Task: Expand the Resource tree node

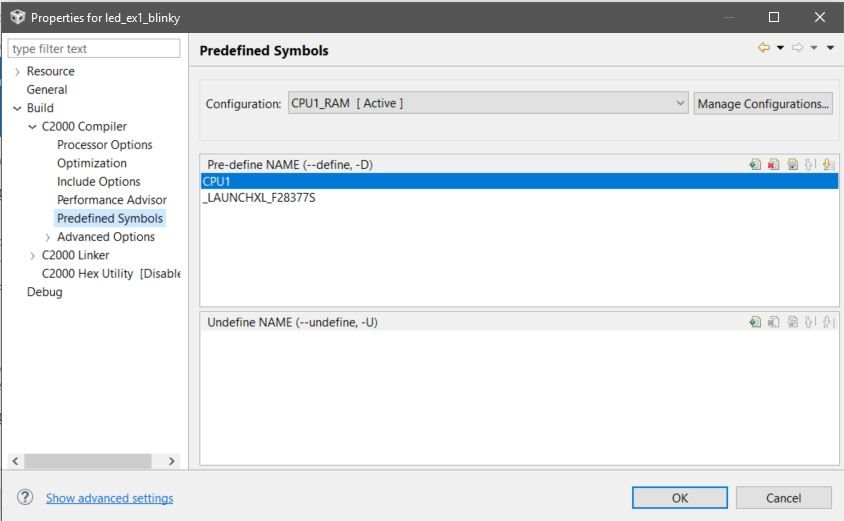Action: click(x=17, y=72)
